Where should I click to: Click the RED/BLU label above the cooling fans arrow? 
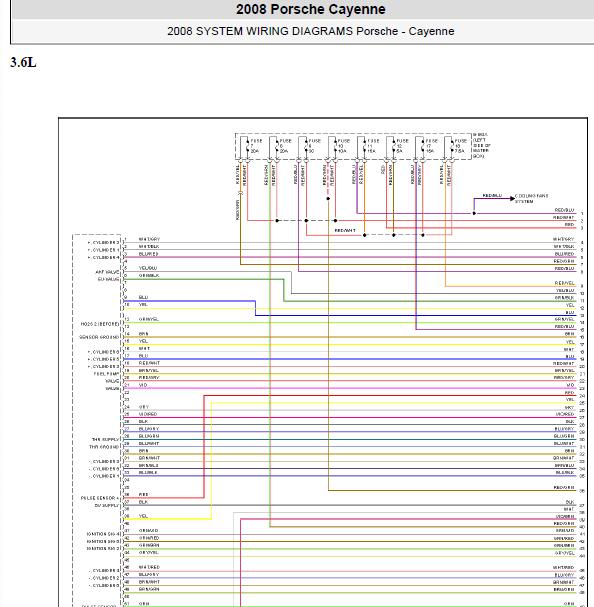[493, 195]
